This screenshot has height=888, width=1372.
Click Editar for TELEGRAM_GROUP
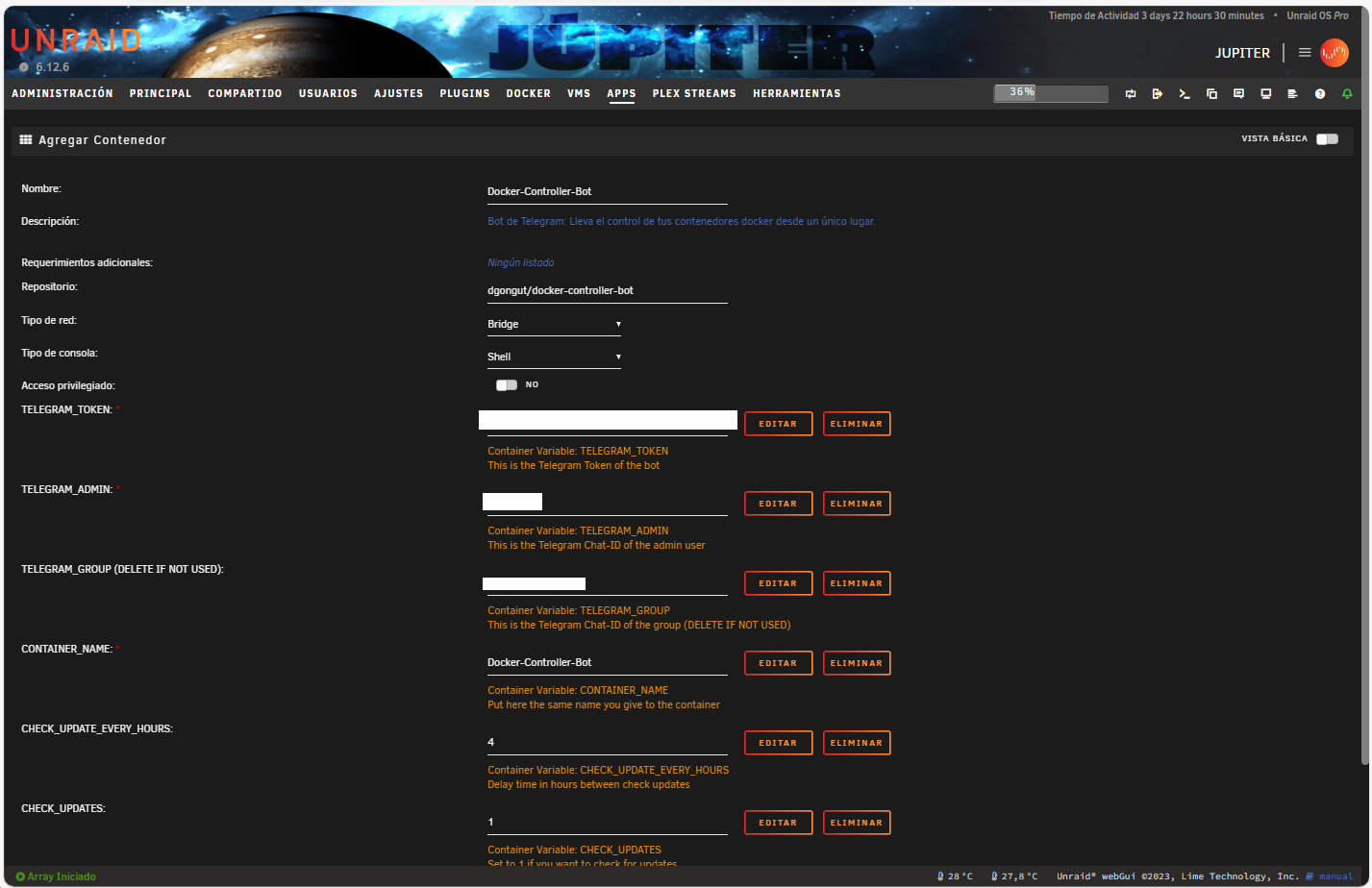[x=779, y=583]
